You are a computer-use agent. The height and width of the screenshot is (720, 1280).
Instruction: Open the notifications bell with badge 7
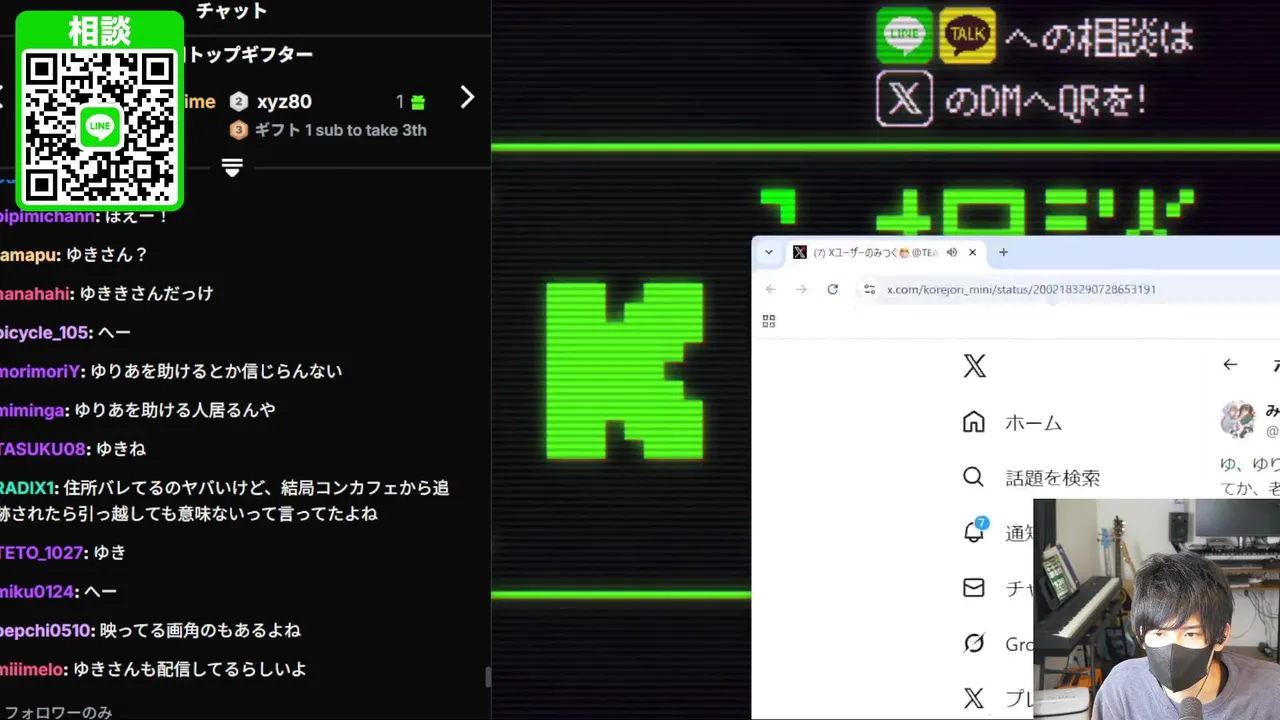coord(975,531)
